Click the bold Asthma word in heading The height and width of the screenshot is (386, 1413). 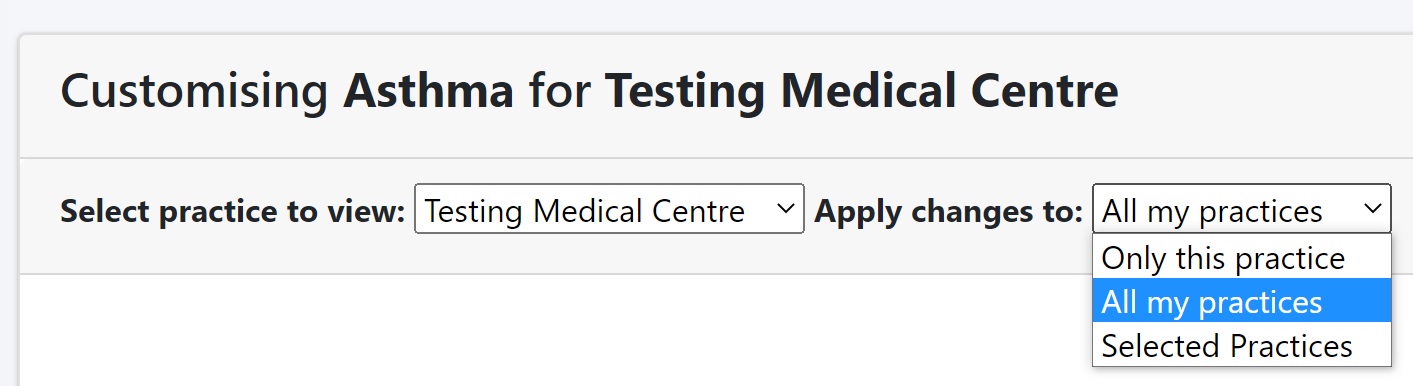(429, 92)
